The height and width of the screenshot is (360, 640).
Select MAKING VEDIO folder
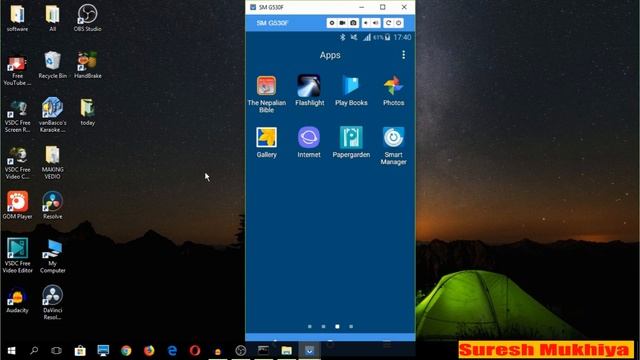[x=53, y=162]
